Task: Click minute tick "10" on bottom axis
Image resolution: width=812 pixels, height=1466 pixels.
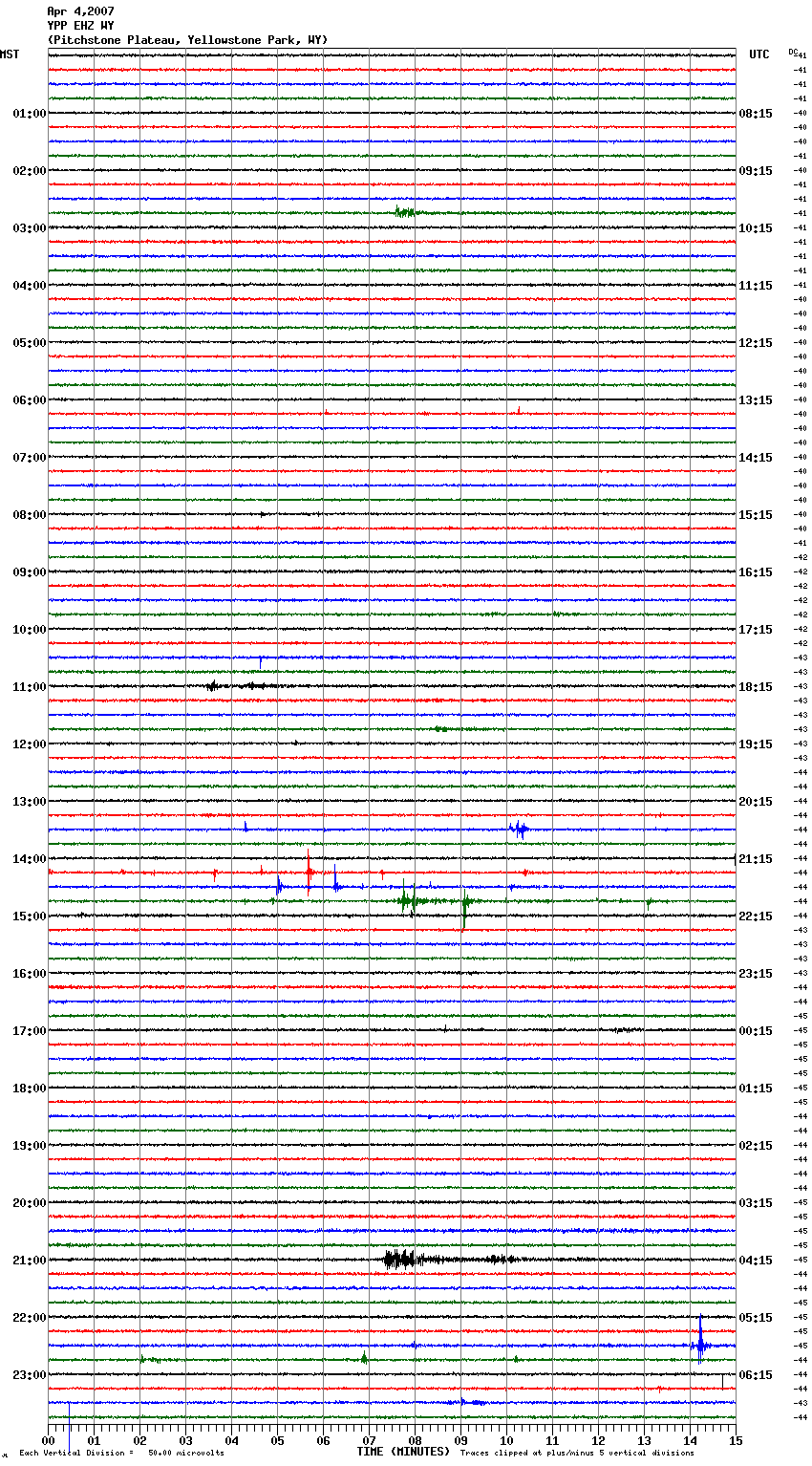Action: coord(507,1440)
